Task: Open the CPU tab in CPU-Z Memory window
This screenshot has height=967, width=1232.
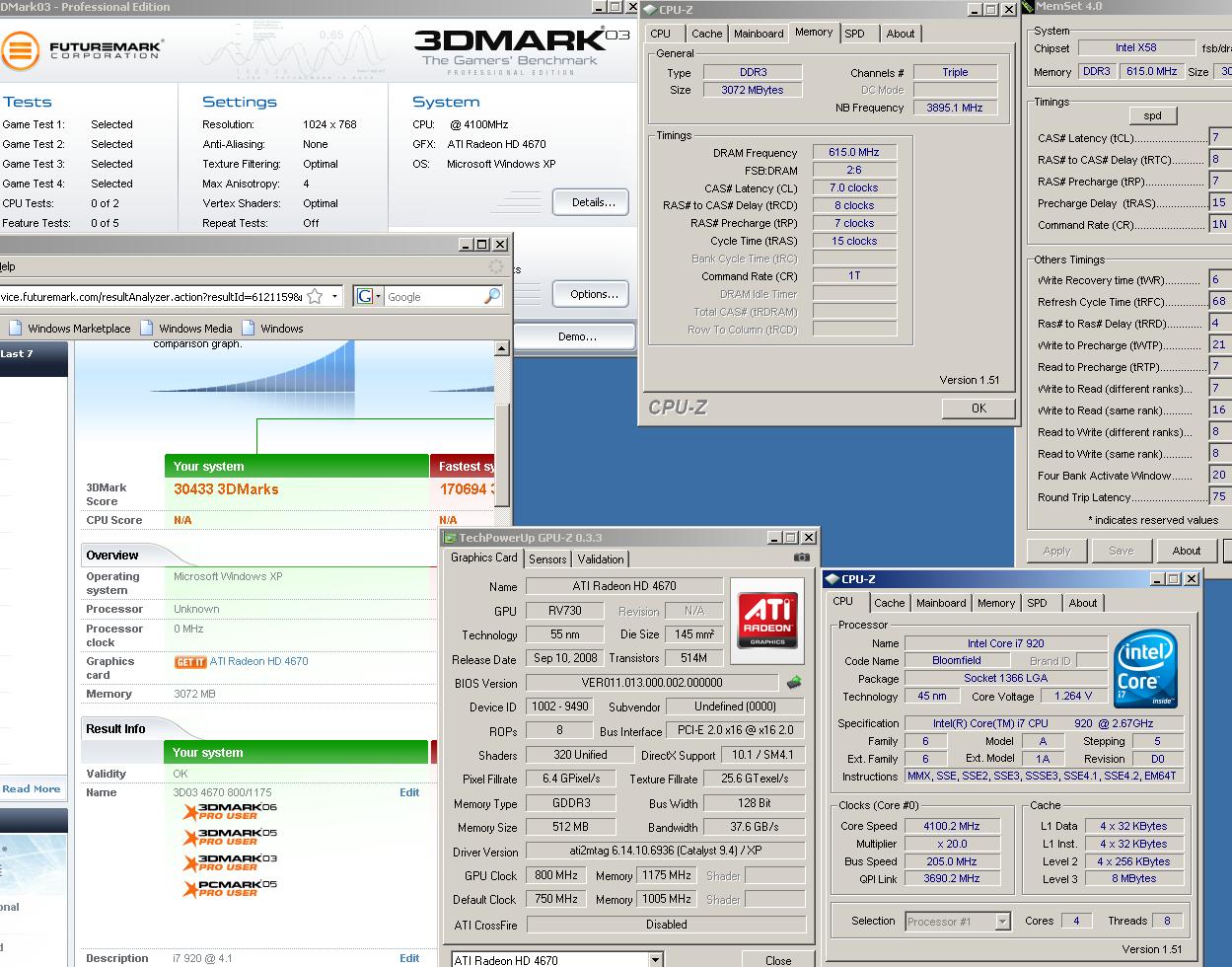Action: [x=661, y=34]
